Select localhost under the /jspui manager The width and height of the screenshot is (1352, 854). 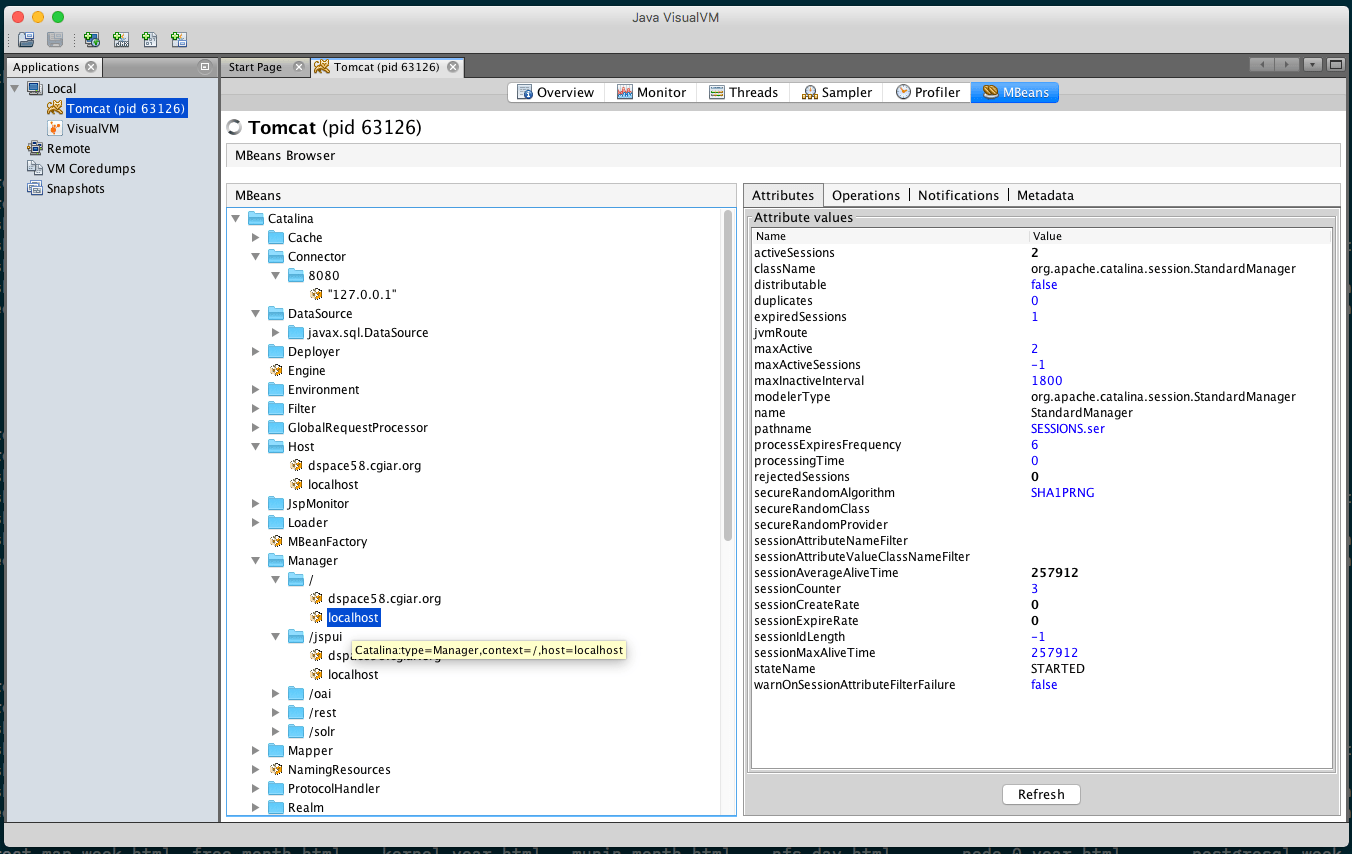tap(353, 675)
